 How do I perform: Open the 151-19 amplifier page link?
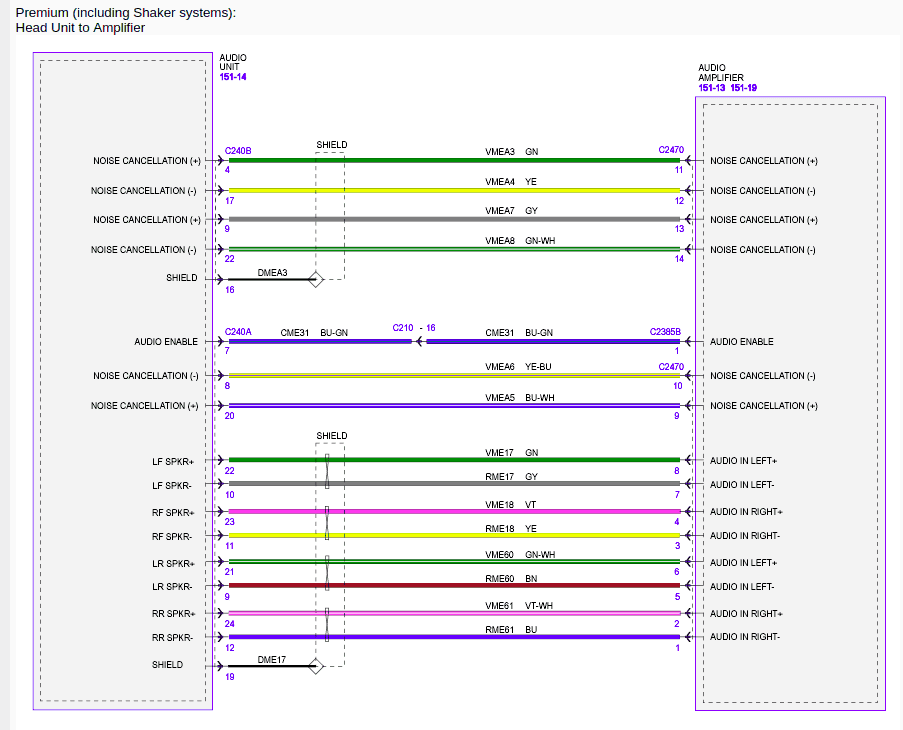pos(743,88)
